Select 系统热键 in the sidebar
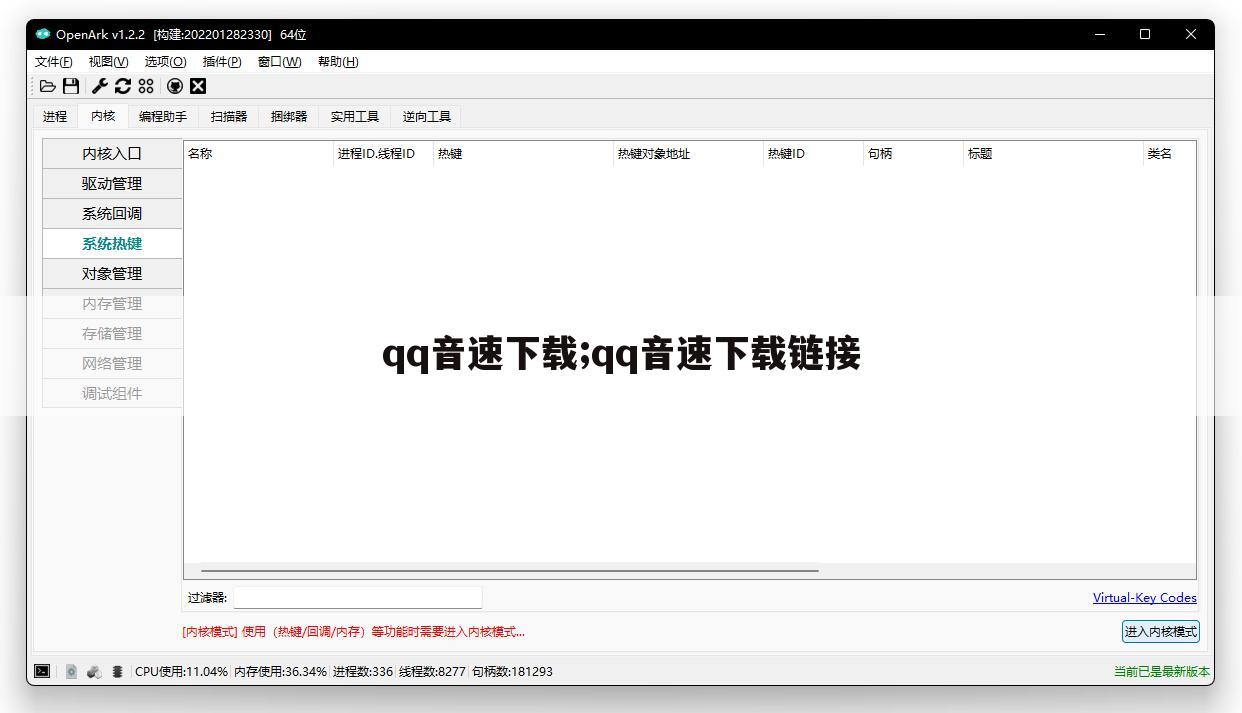Viewport: 1242px width, 713px height. pyautogui.click(x=112, y=243)
